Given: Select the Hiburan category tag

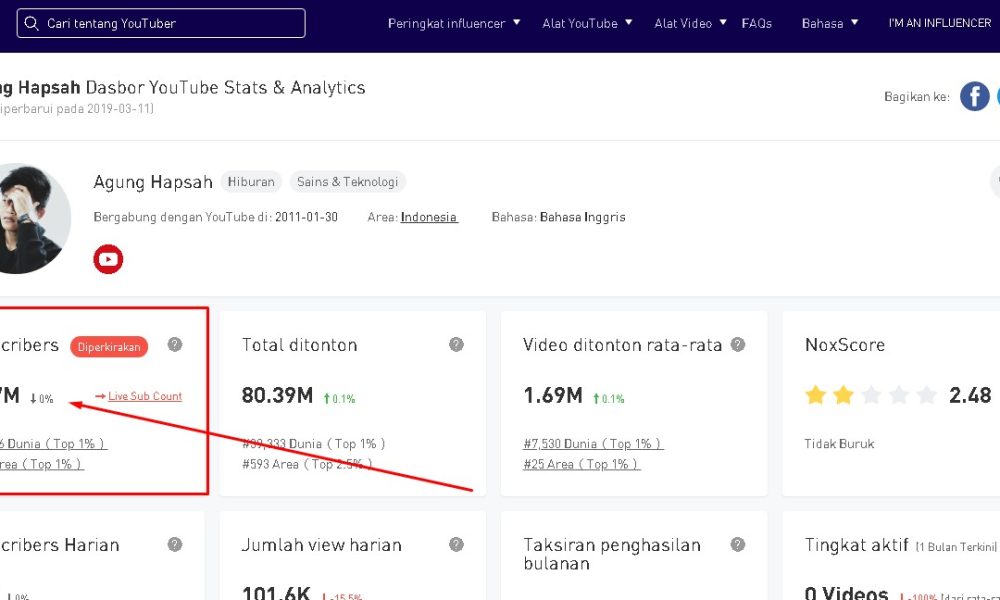Looking at the screenshot, I should click(x=251, y=182).
